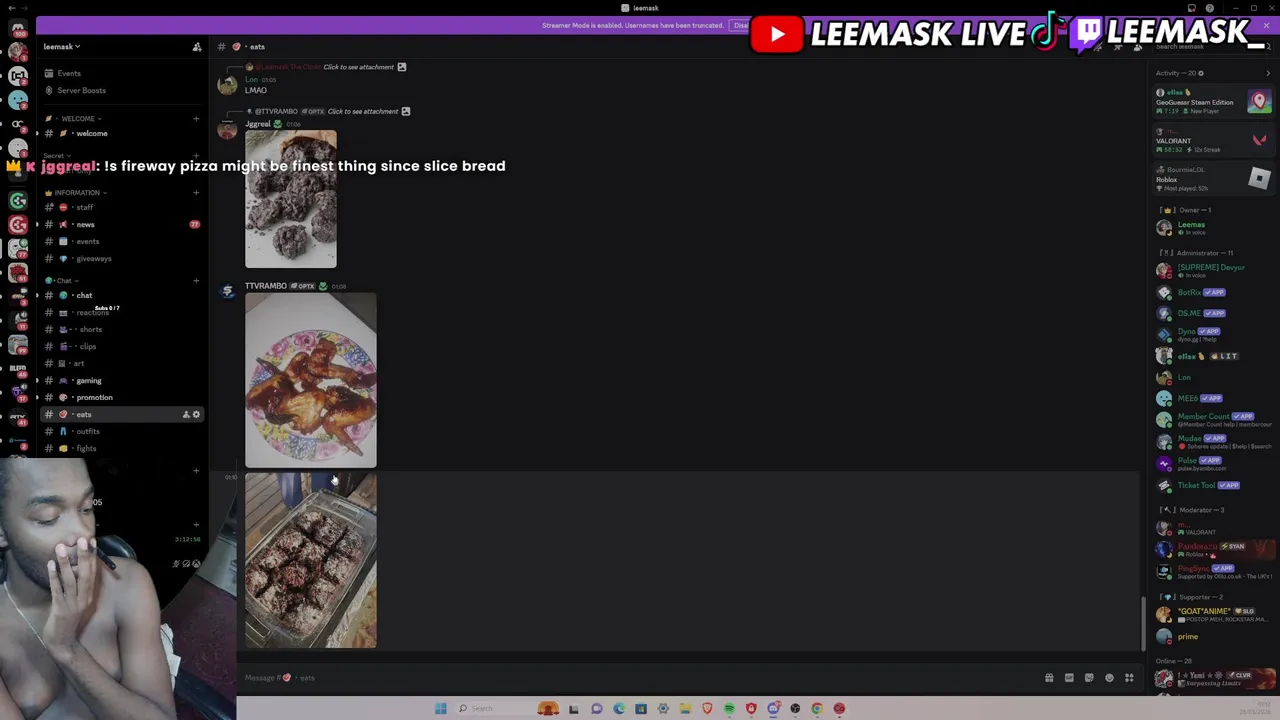The width and height of the screenshot is (1280, 720).
Task: Open Jggreal's cookie photo attachment
Action: coord(291,199)
